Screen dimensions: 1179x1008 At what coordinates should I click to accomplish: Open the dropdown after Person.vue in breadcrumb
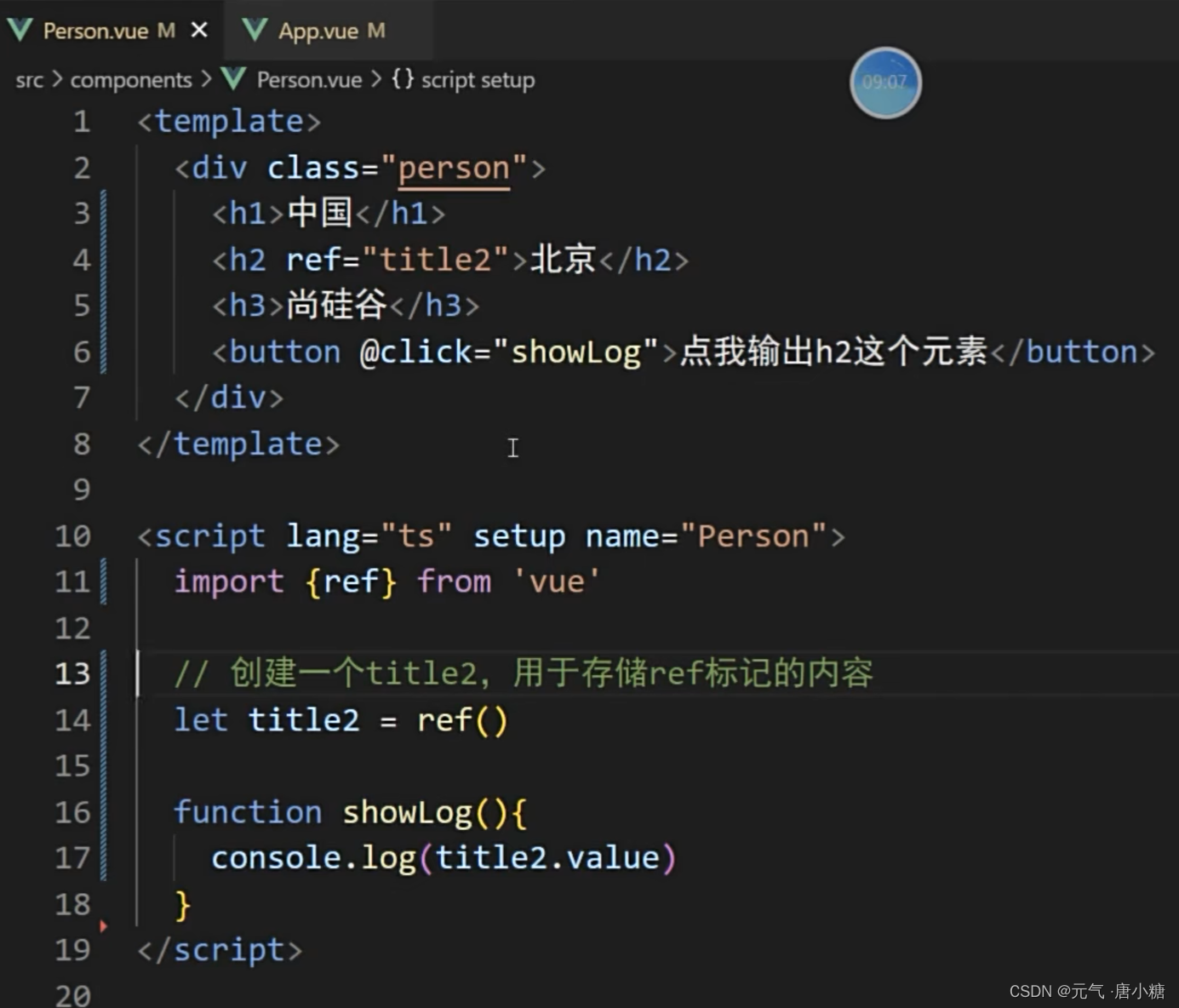(378, 79)
